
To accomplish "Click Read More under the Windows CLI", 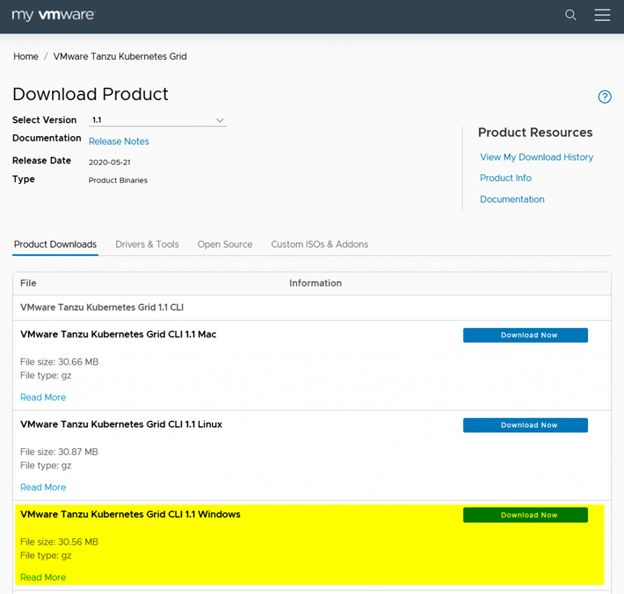I will (x=43, y=577).
